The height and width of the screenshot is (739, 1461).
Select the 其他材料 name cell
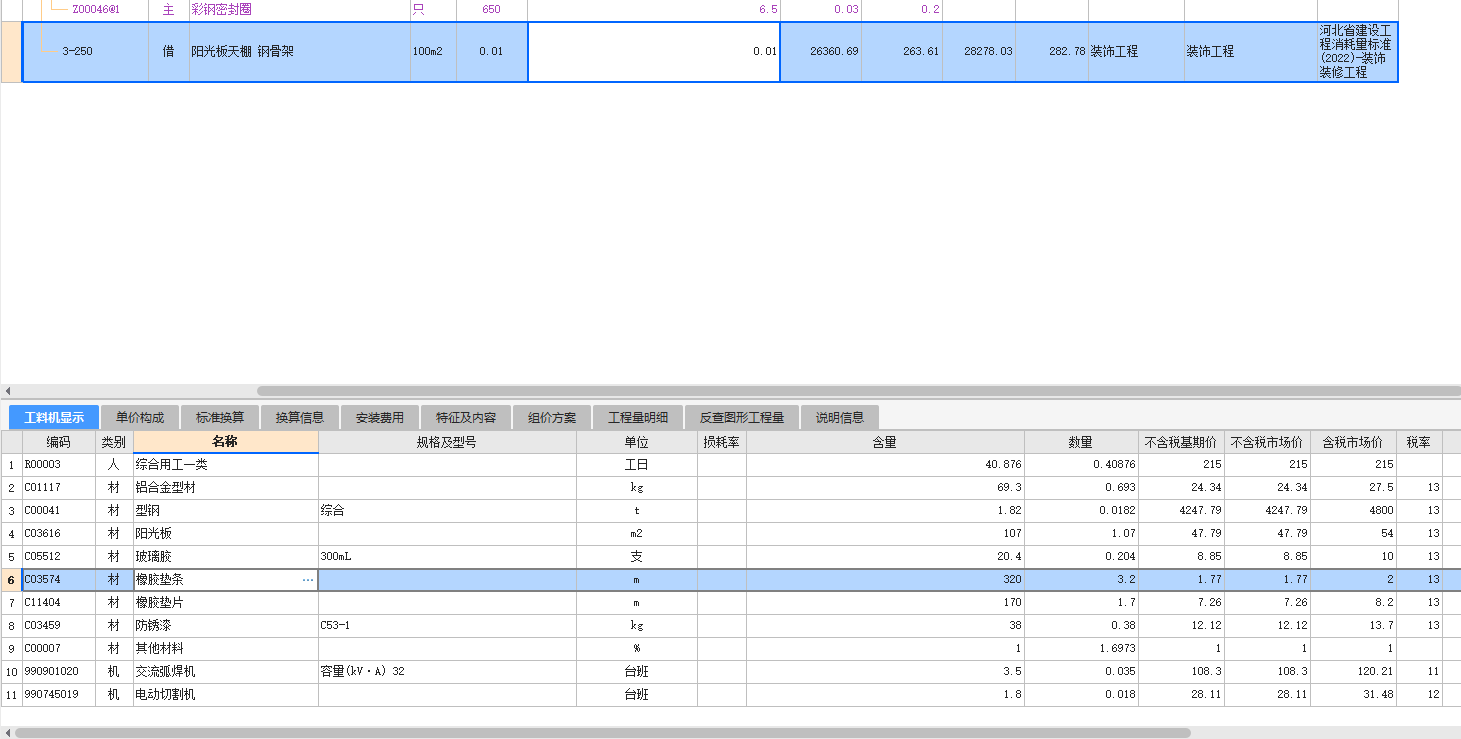pos(225,649)
